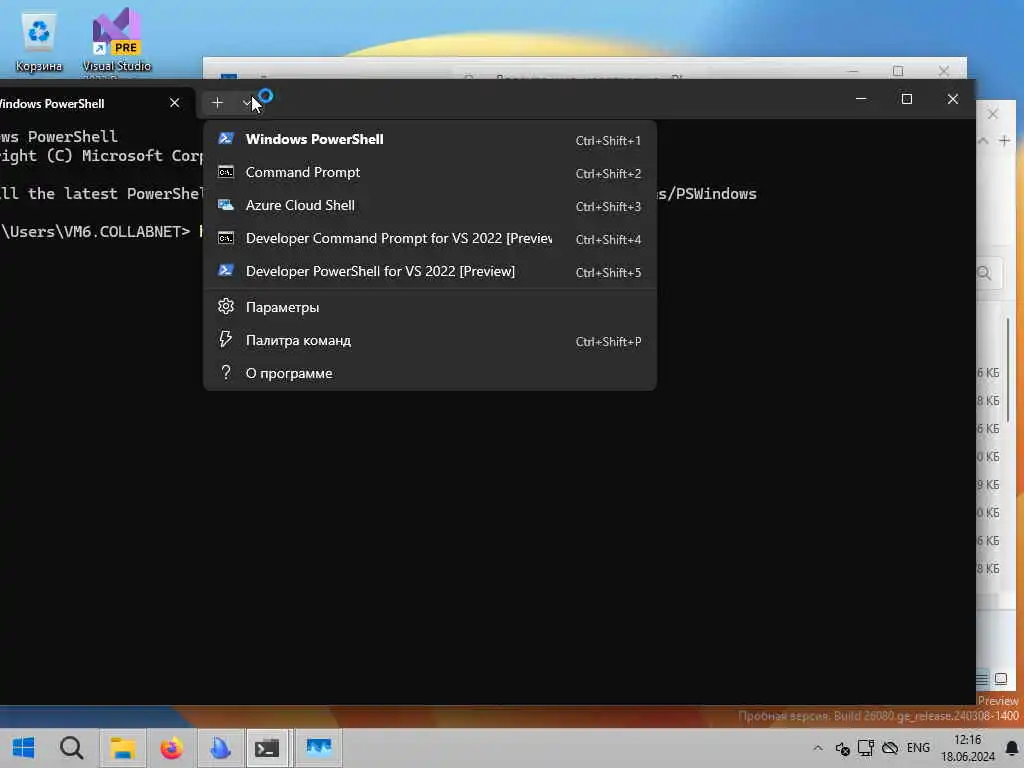This screenshot has width=1024, height=768.
Task: Open Command Prompt profile
Action: click(x=430, y=172)
